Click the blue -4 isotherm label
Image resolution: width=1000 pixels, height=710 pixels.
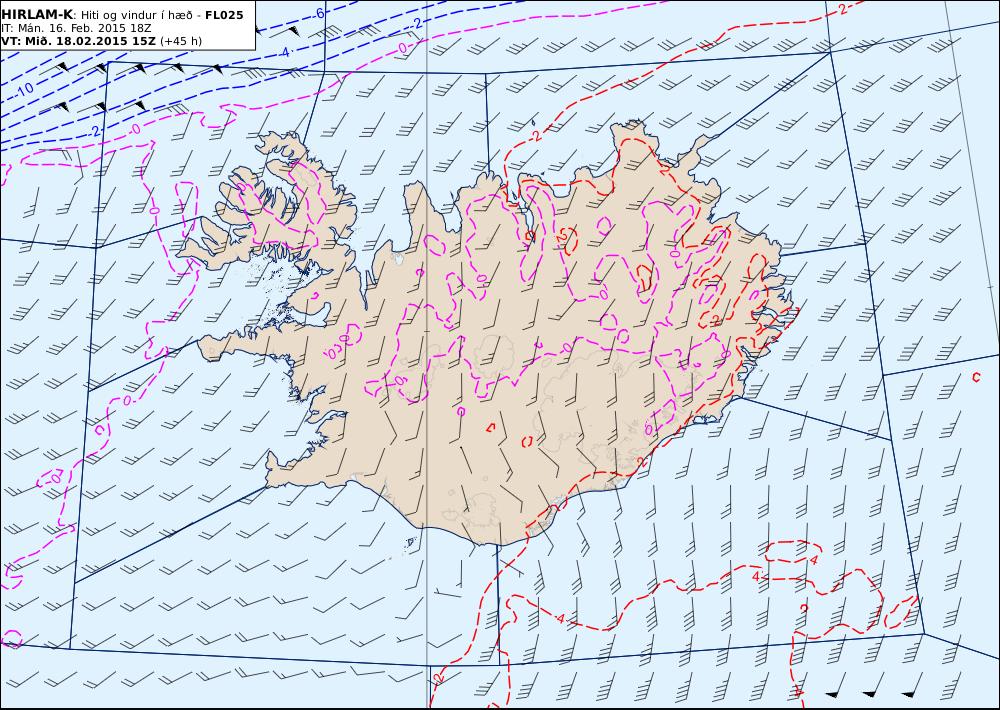(x=286, y=52)
